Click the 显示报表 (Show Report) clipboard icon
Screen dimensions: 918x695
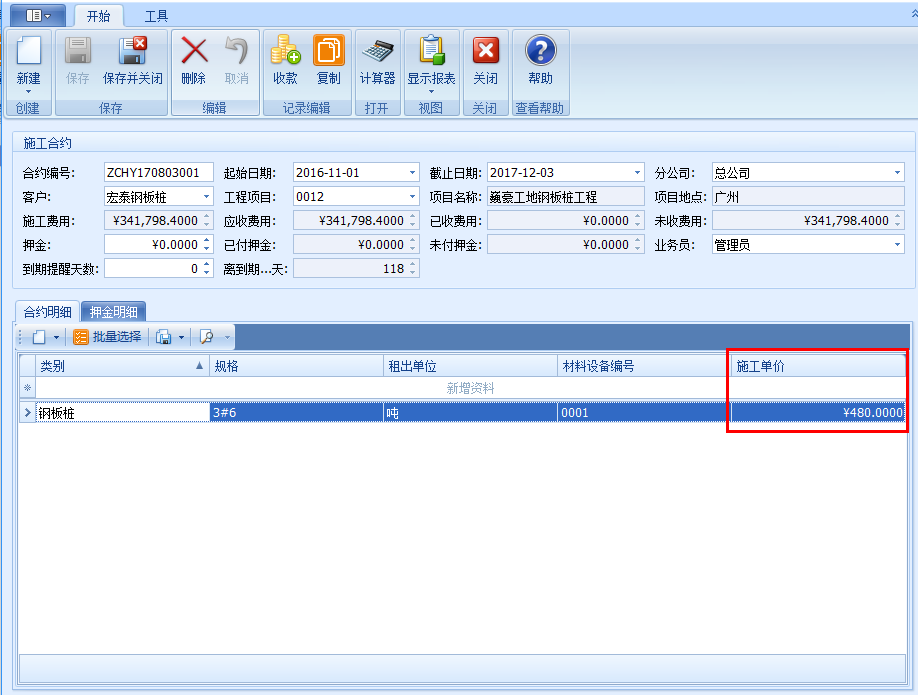pyautogui.click(x=431, y=50)
